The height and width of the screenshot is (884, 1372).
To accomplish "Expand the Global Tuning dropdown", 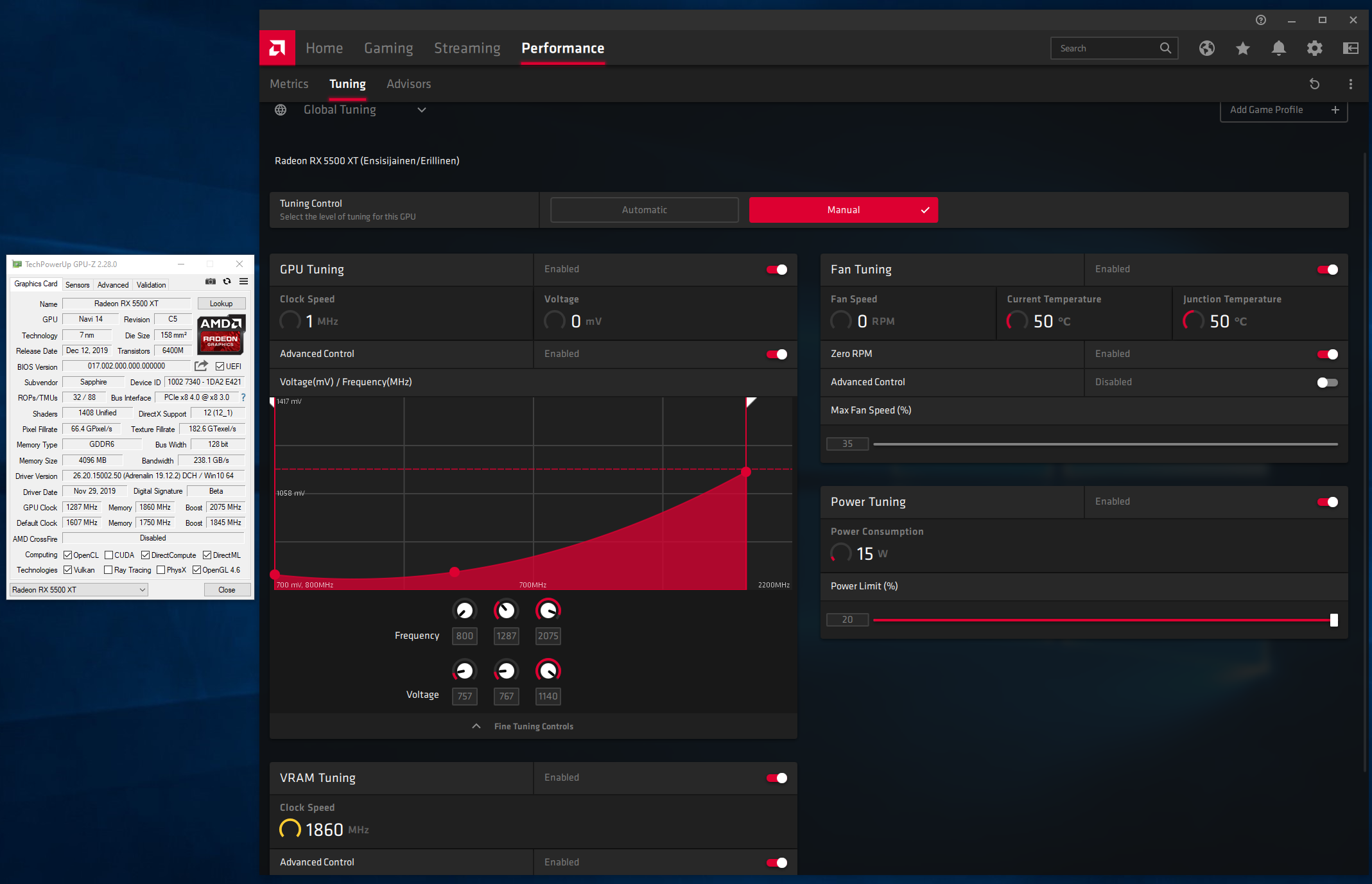I will pyautogui.click(x=422, y=110).
